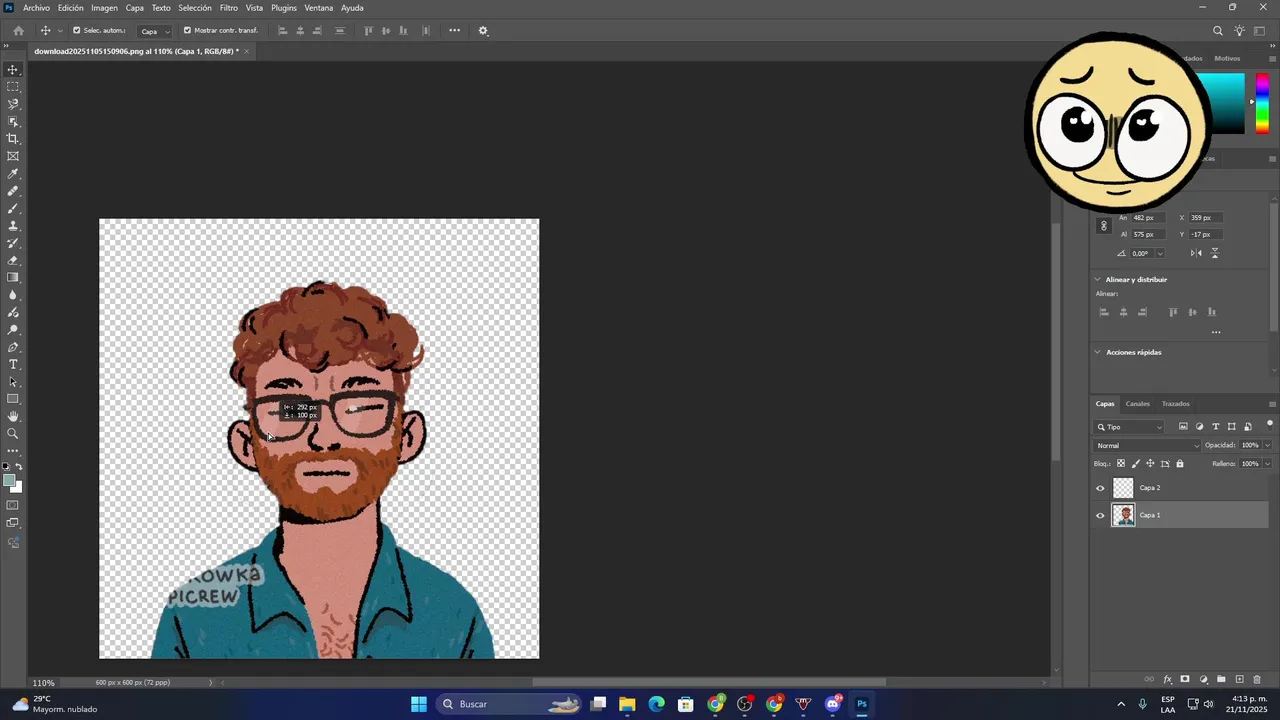Viewport: 1280px width, 720px height.
Task: Hide the Capa 1 layer
Action: [x=1101, y=516]
